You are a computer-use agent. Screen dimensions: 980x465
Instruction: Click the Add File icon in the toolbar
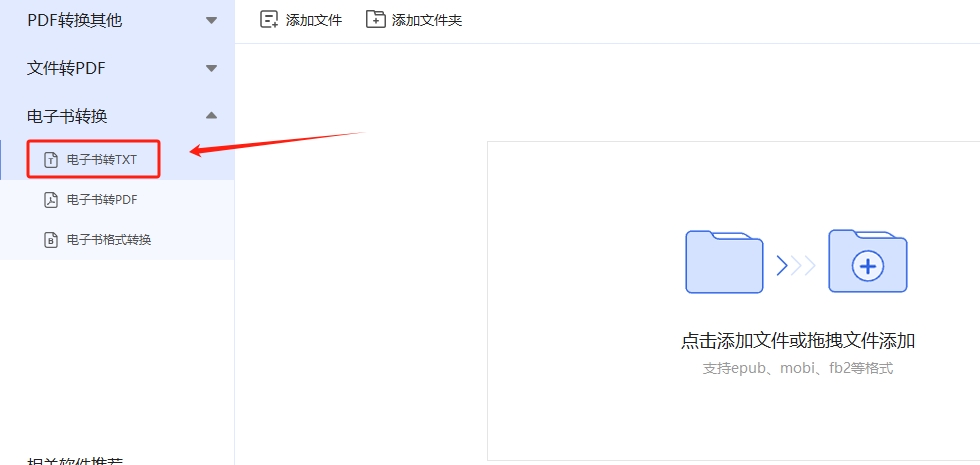pos(269,20)
